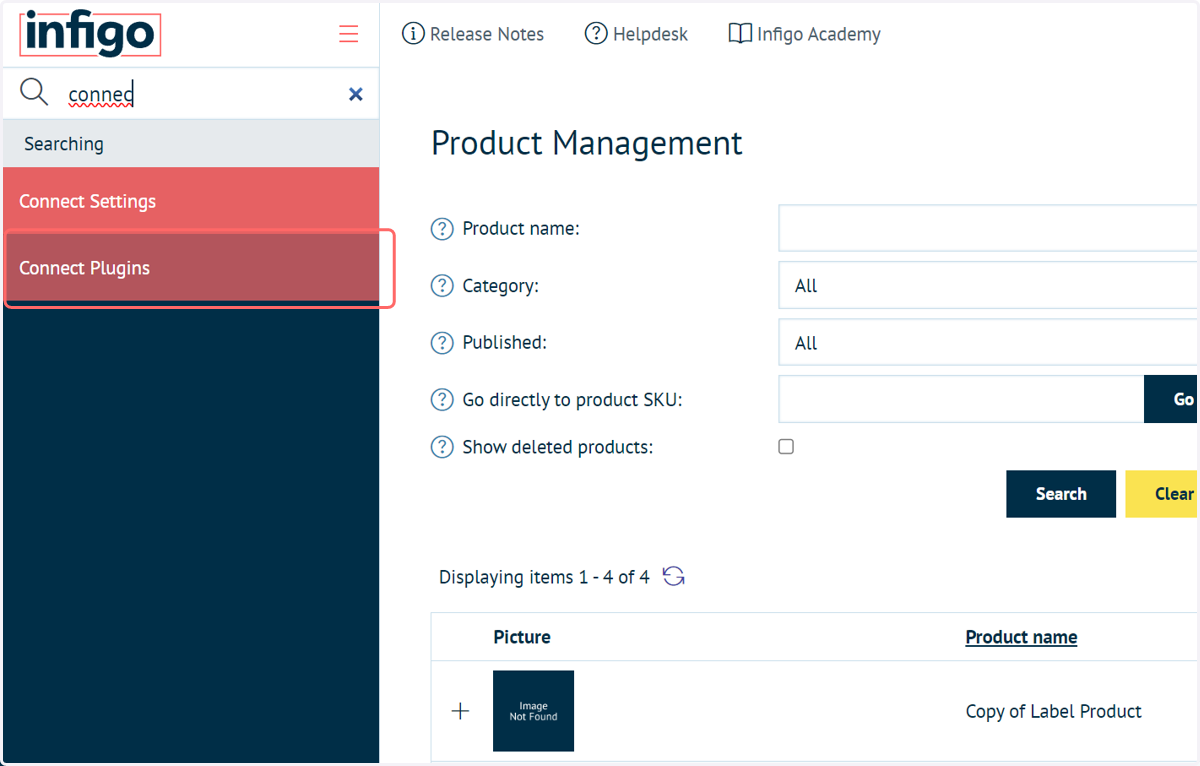The height and width of the screenshot is (766, 1200).
Task: Click the help icon beside Product name
Action: click(x=442, y=229)
